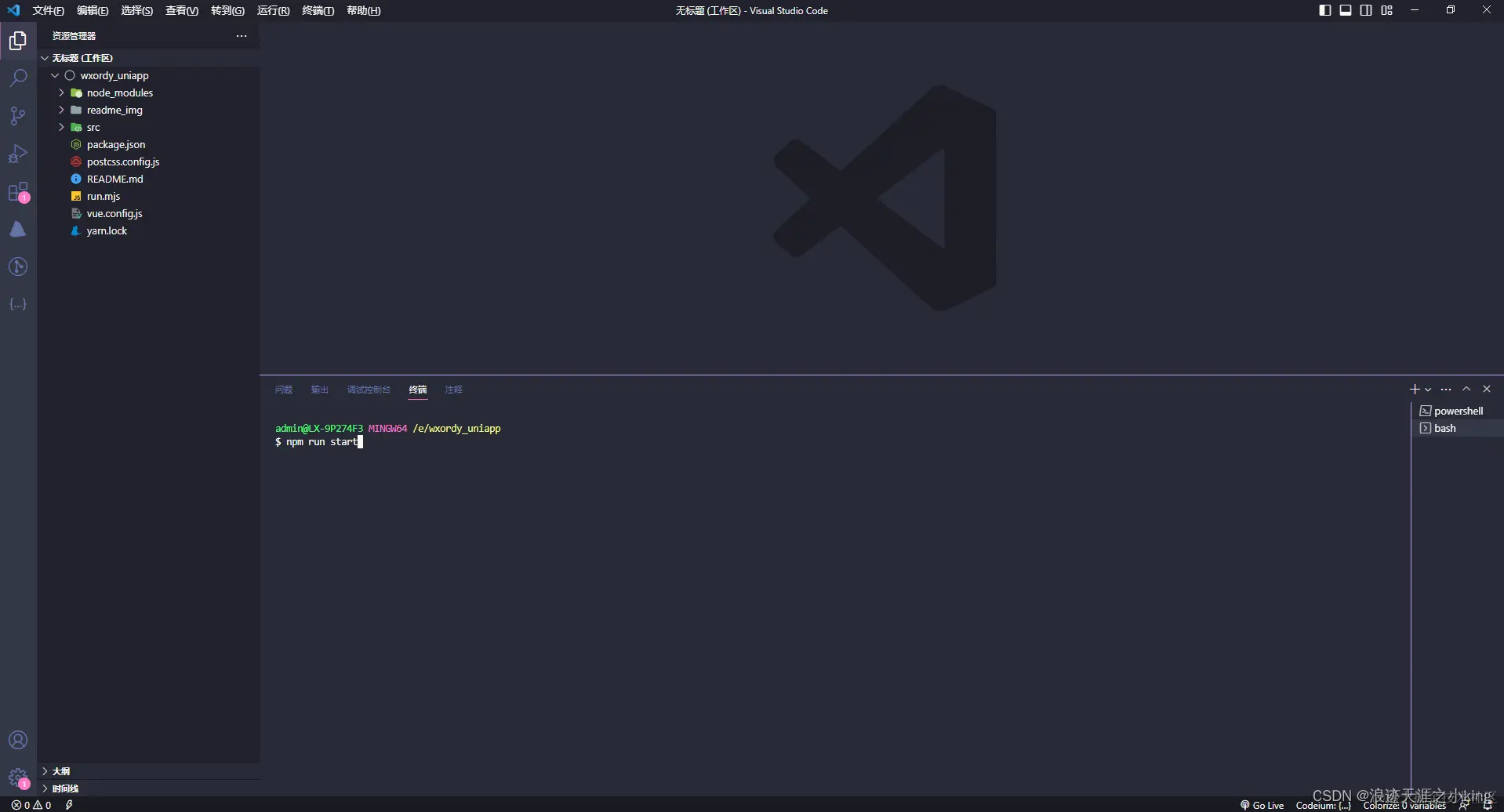Expand the src folder
Viewport: 1504px width, 812px height.
tap(61, 127)
